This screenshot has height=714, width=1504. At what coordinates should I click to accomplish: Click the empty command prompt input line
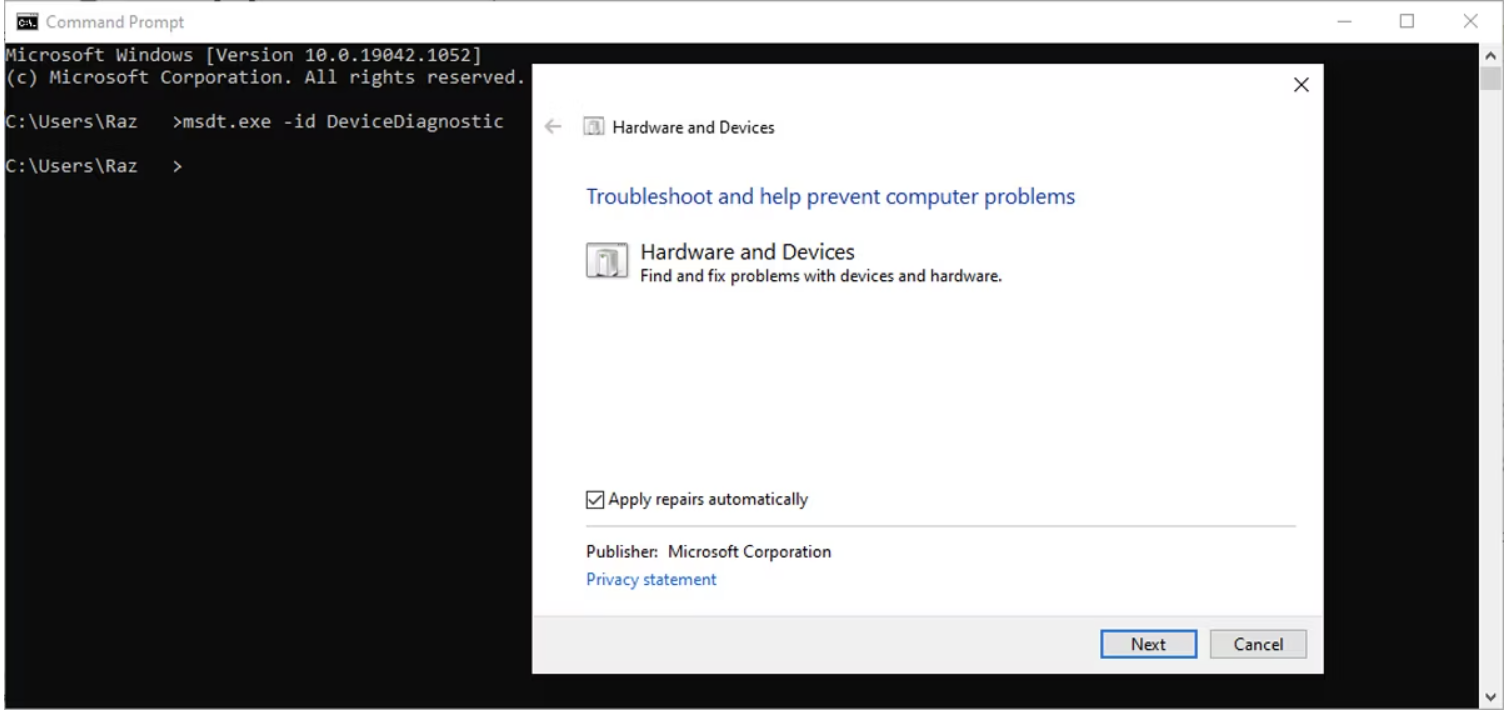pos(300,166)
